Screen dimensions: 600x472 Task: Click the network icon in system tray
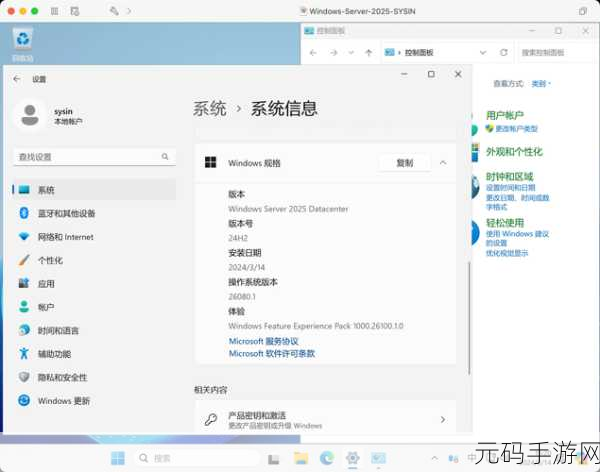[x=453, y=458]
